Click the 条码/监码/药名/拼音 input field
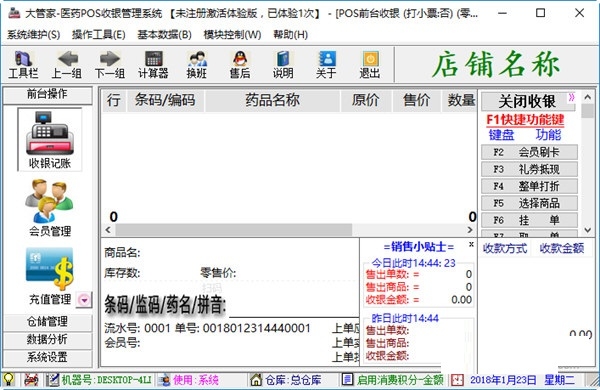 point(294,306)
